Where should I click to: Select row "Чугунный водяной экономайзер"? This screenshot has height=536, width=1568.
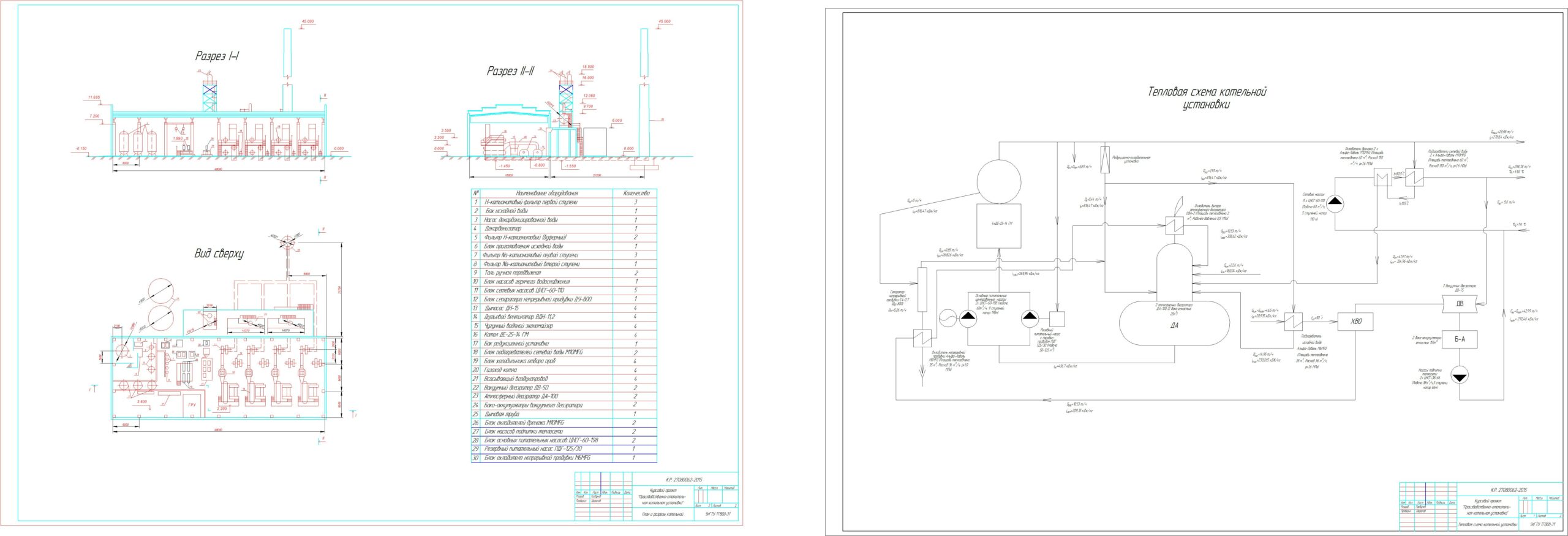pos(563,326)
